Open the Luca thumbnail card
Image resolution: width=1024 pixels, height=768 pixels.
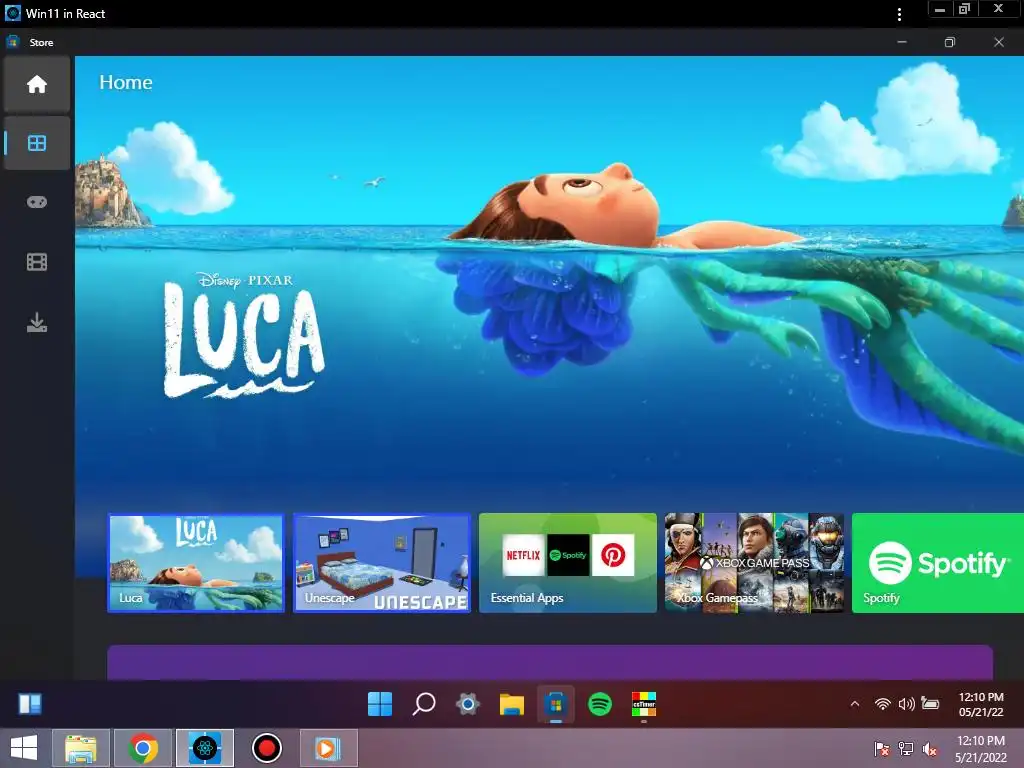196,563
